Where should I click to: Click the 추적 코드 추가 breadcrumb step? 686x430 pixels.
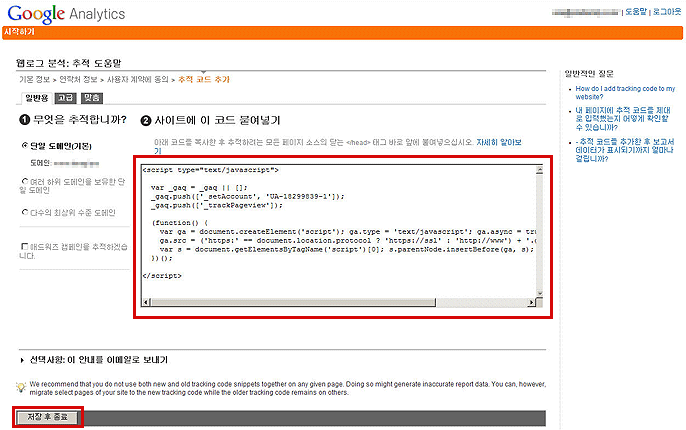203,80
